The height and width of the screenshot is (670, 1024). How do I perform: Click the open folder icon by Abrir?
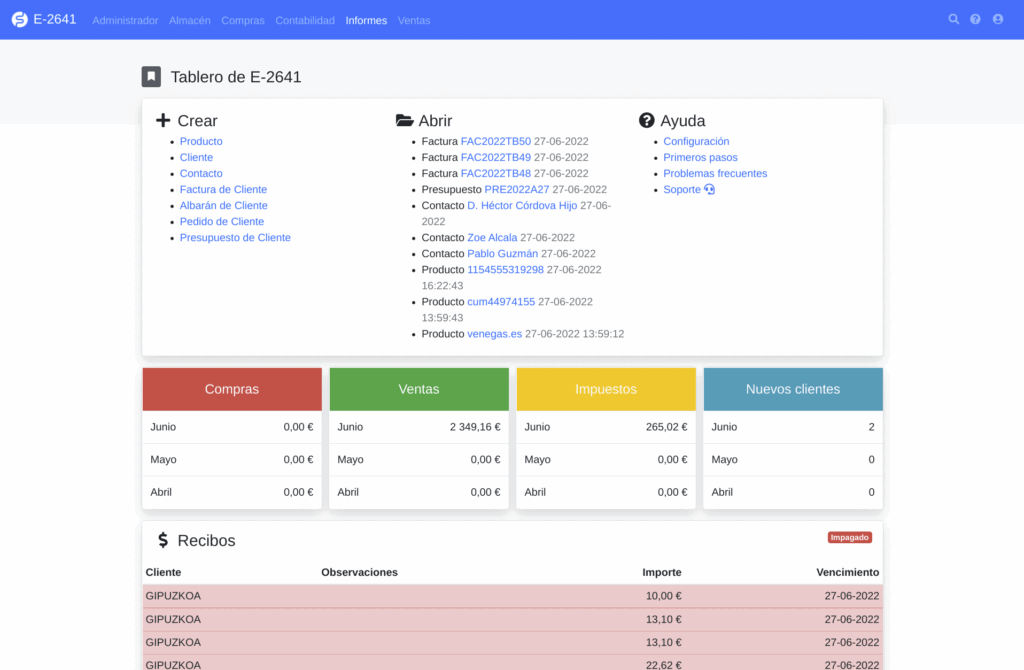pos(405,121)
